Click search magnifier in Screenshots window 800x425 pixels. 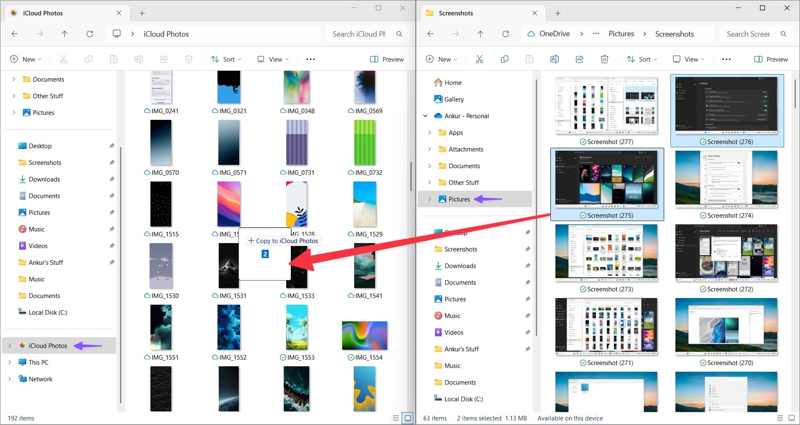tap(784, 34)
